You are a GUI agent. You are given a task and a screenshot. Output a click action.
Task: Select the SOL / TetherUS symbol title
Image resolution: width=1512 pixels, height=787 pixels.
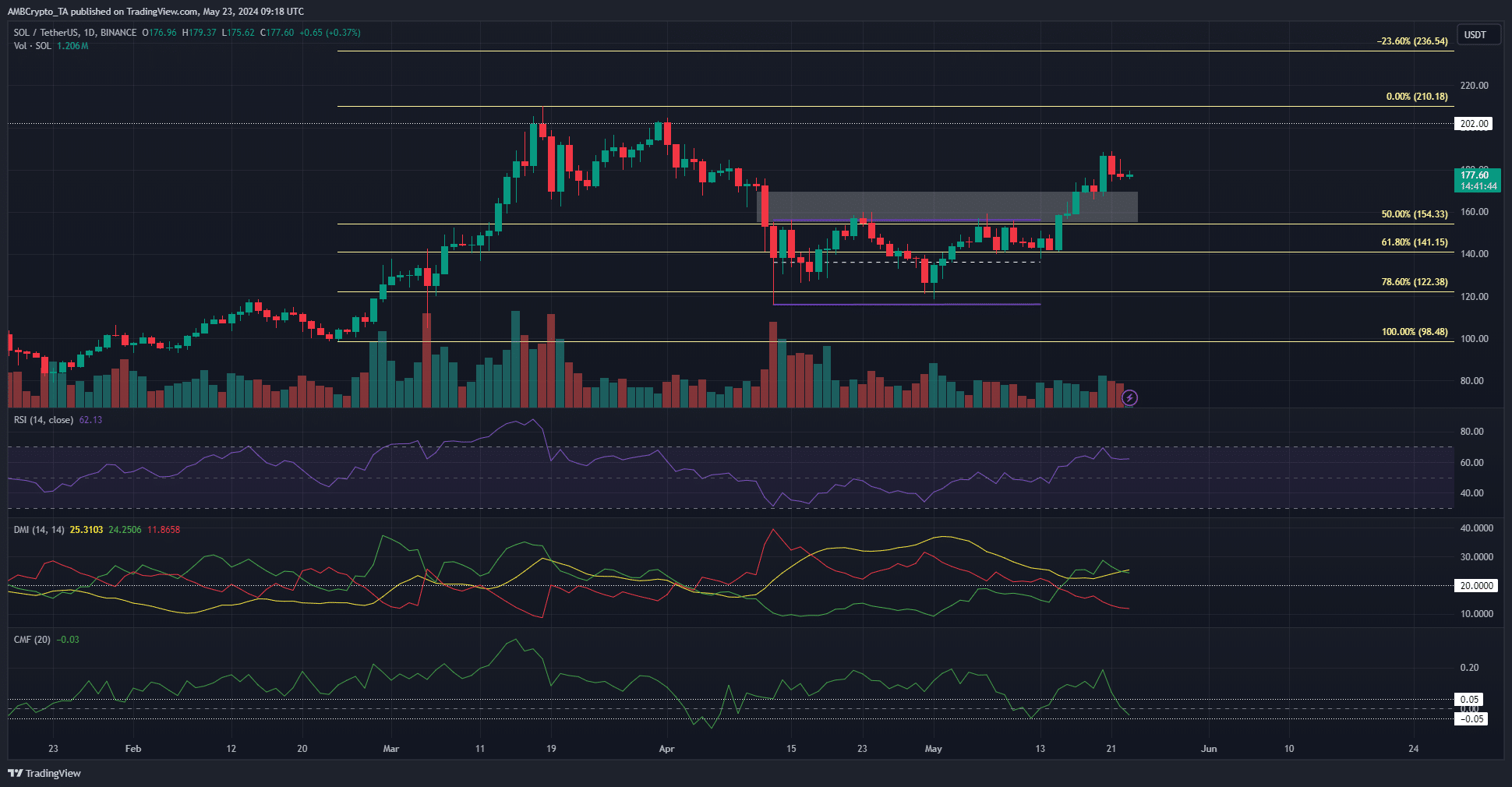pos(75,33)
